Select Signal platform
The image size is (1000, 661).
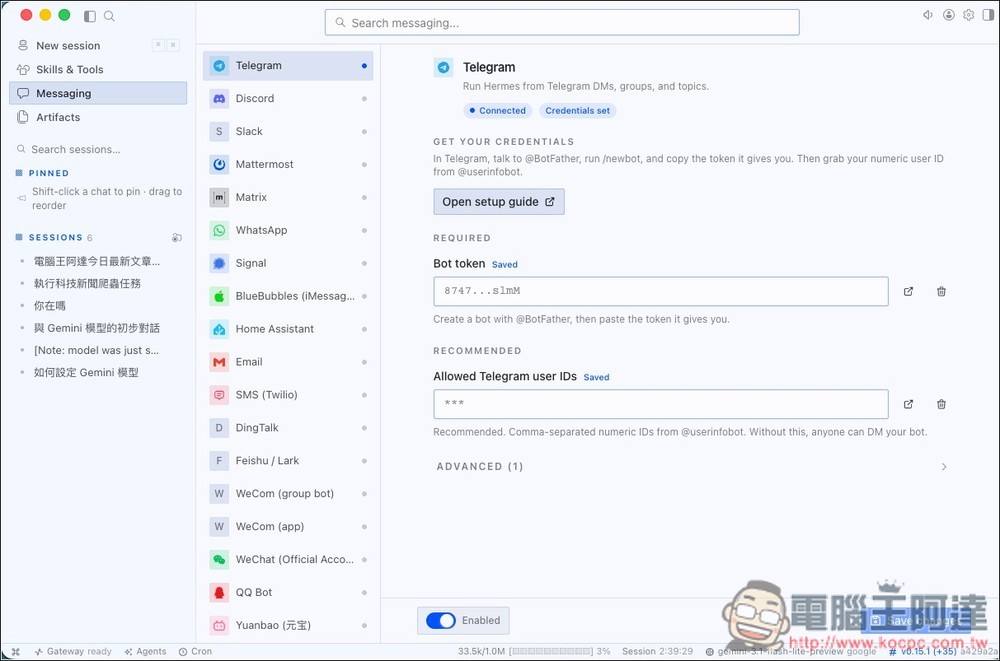coord(288,263)
